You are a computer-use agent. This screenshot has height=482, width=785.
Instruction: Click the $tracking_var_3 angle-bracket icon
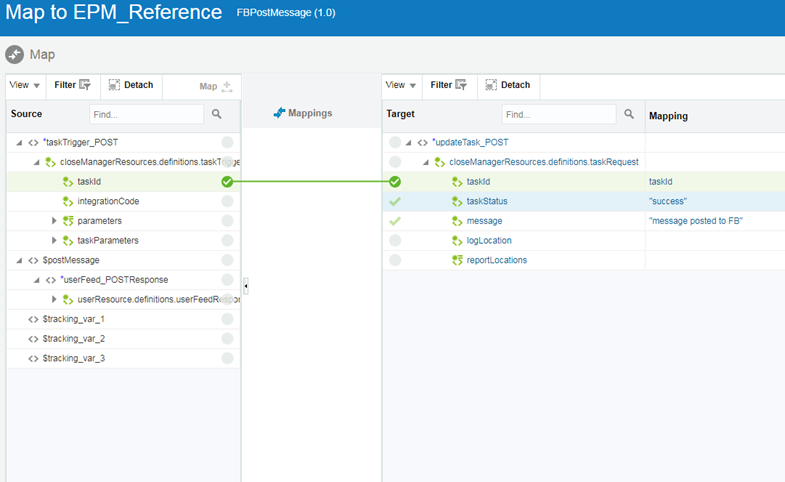[33, 358]
